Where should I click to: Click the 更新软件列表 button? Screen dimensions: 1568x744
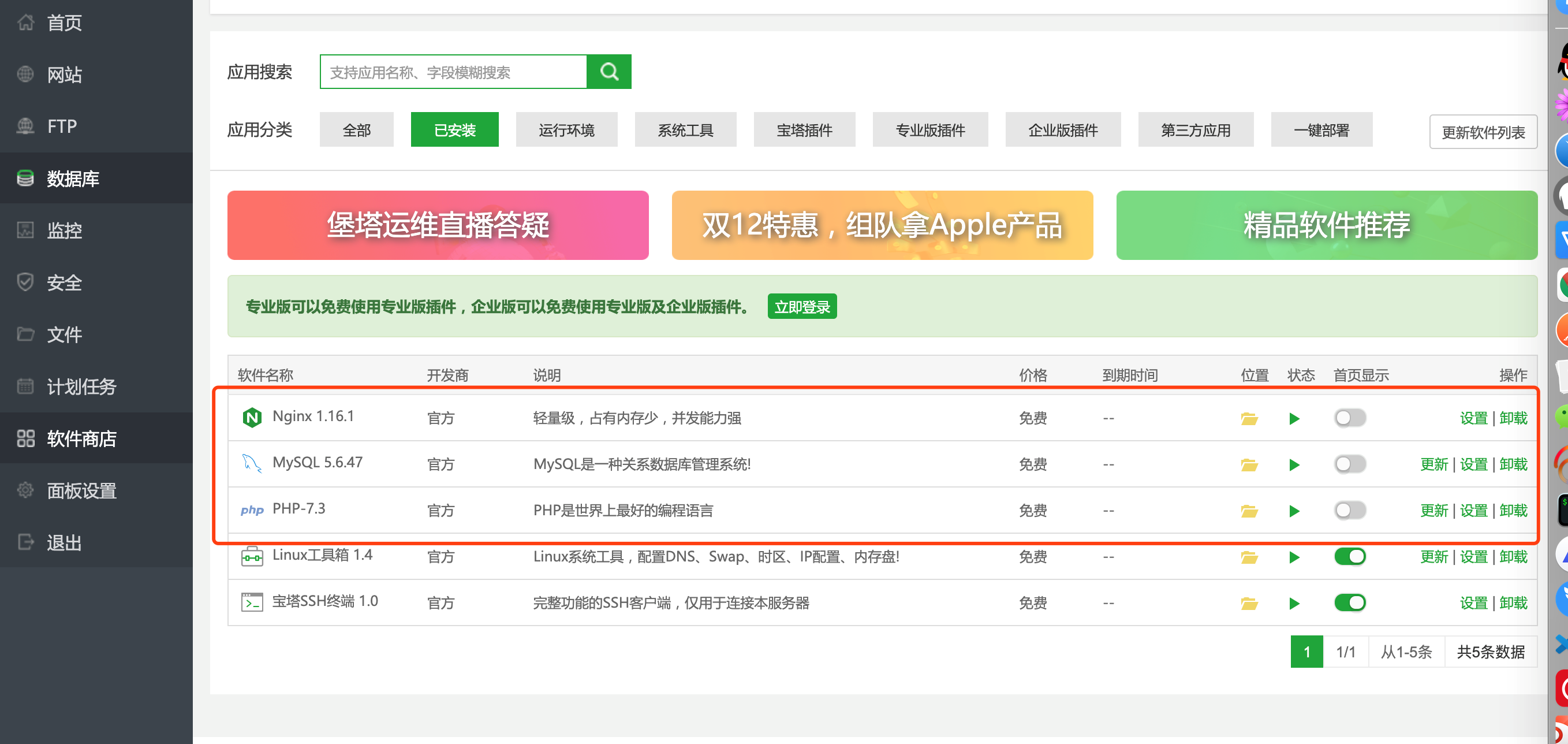1483,132
